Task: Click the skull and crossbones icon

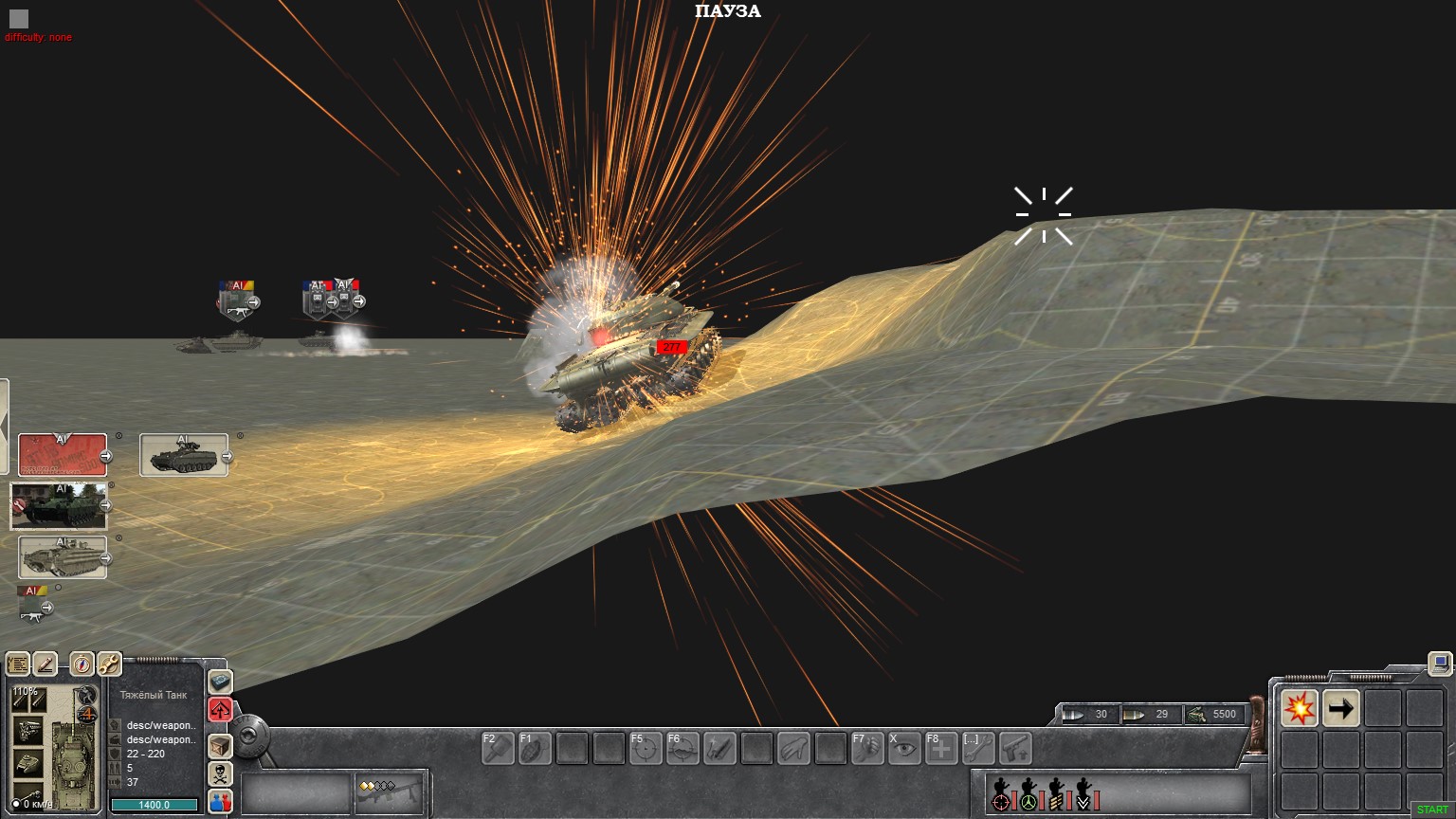Action: click(220, 773)
